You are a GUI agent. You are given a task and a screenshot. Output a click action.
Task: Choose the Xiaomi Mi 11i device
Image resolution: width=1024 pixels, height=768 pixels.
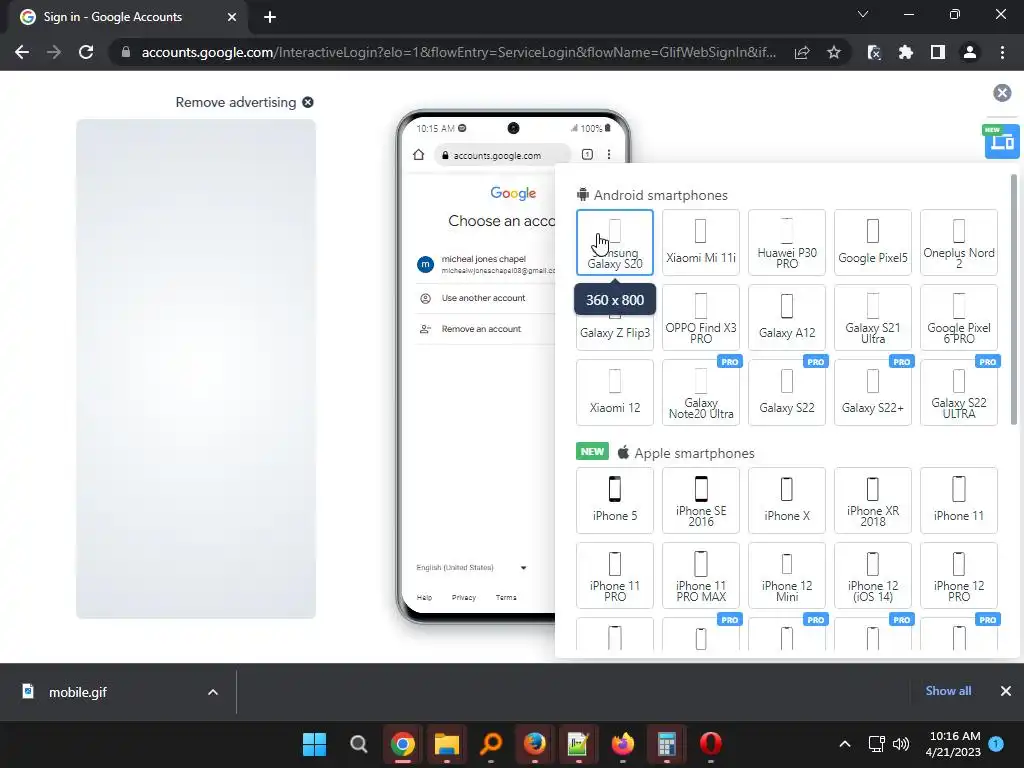[x=701, y=242]
